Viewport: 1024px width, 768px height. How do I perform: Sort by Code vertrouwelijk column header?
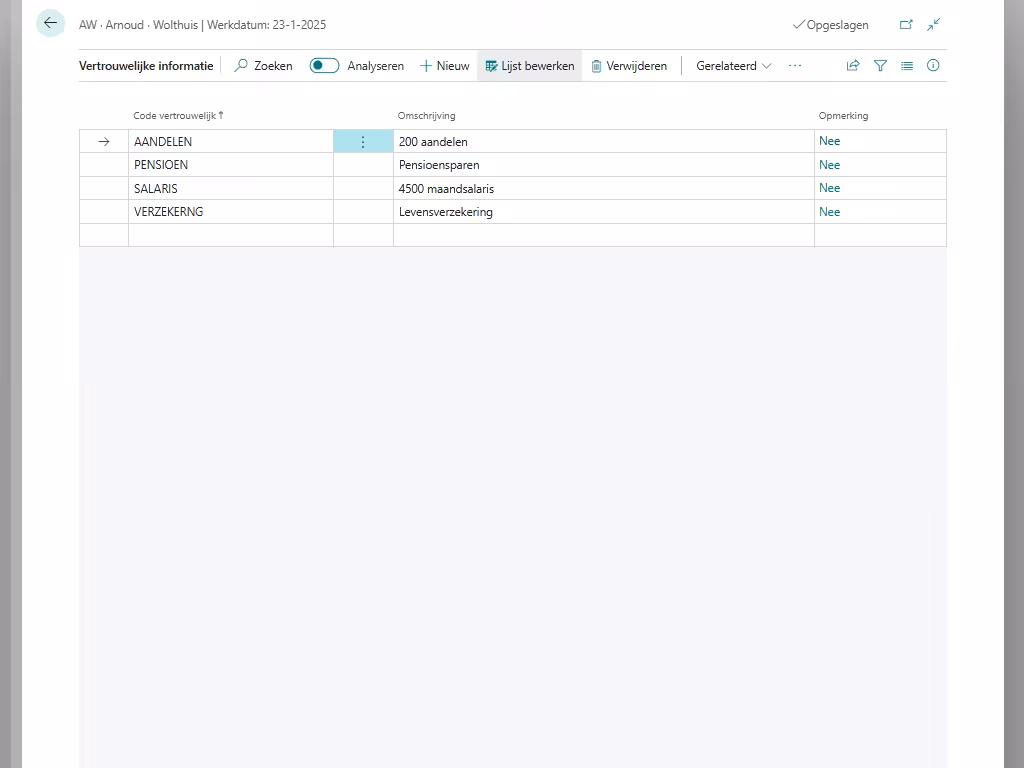tap(177, 116)
